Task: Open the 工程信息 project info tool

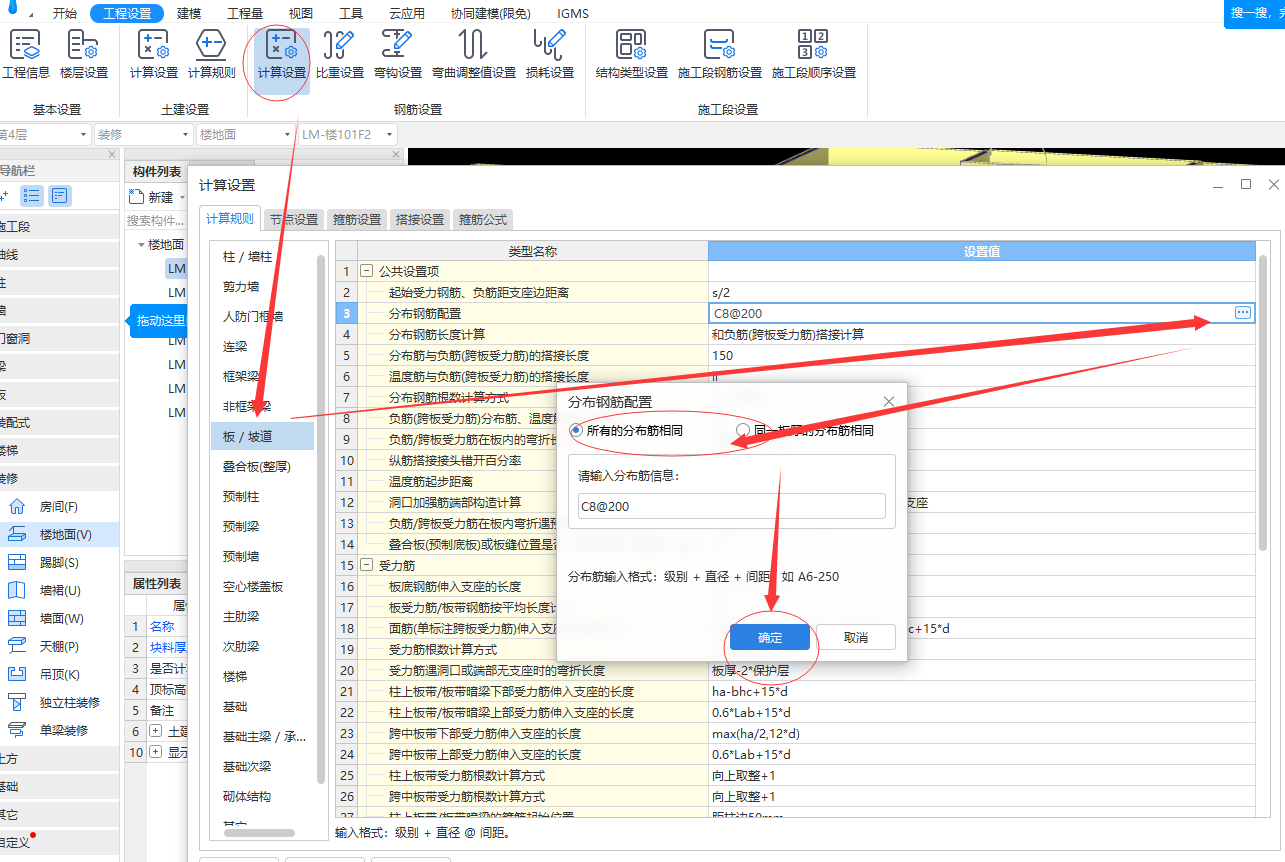Action: point(25,54)
